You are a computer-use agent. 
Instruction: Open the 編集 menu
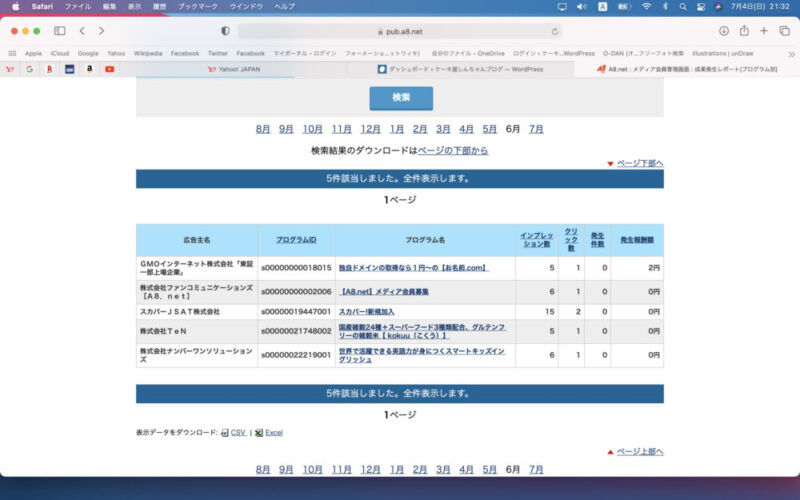click(x=109, y=7)
